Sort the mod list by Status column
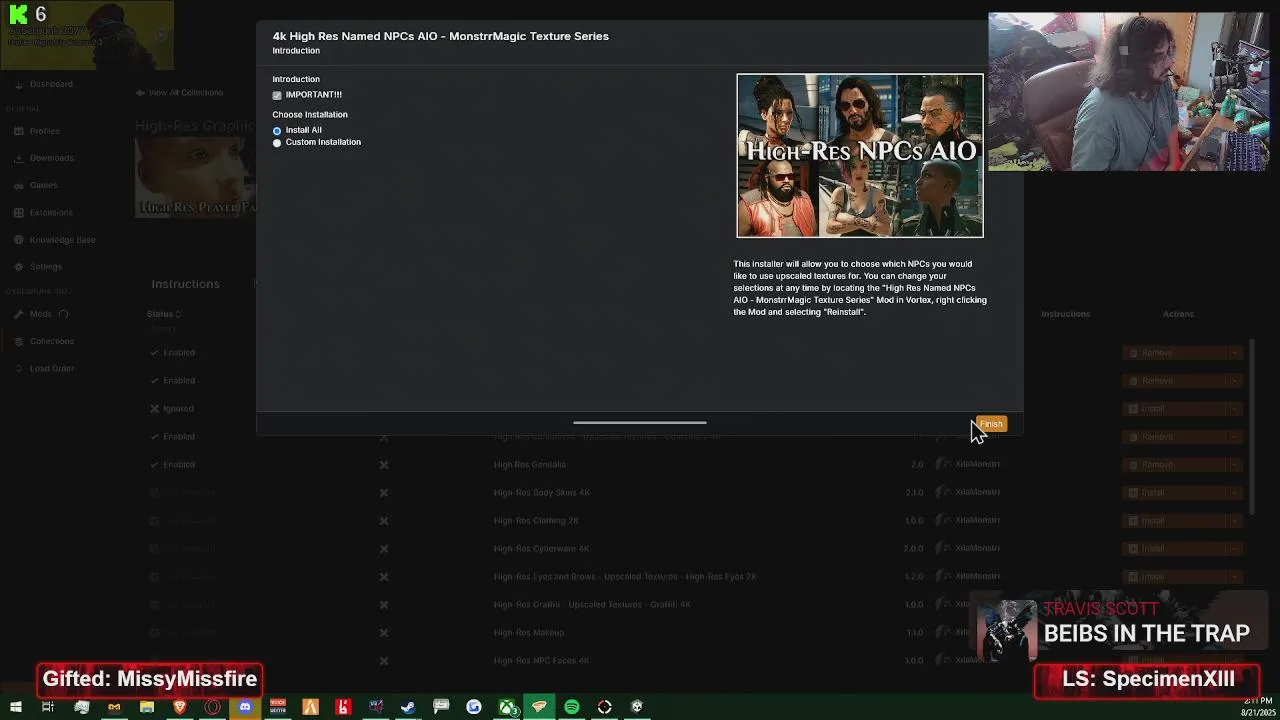The width and height of the screenshot is (1280, 720). point(163,314)
